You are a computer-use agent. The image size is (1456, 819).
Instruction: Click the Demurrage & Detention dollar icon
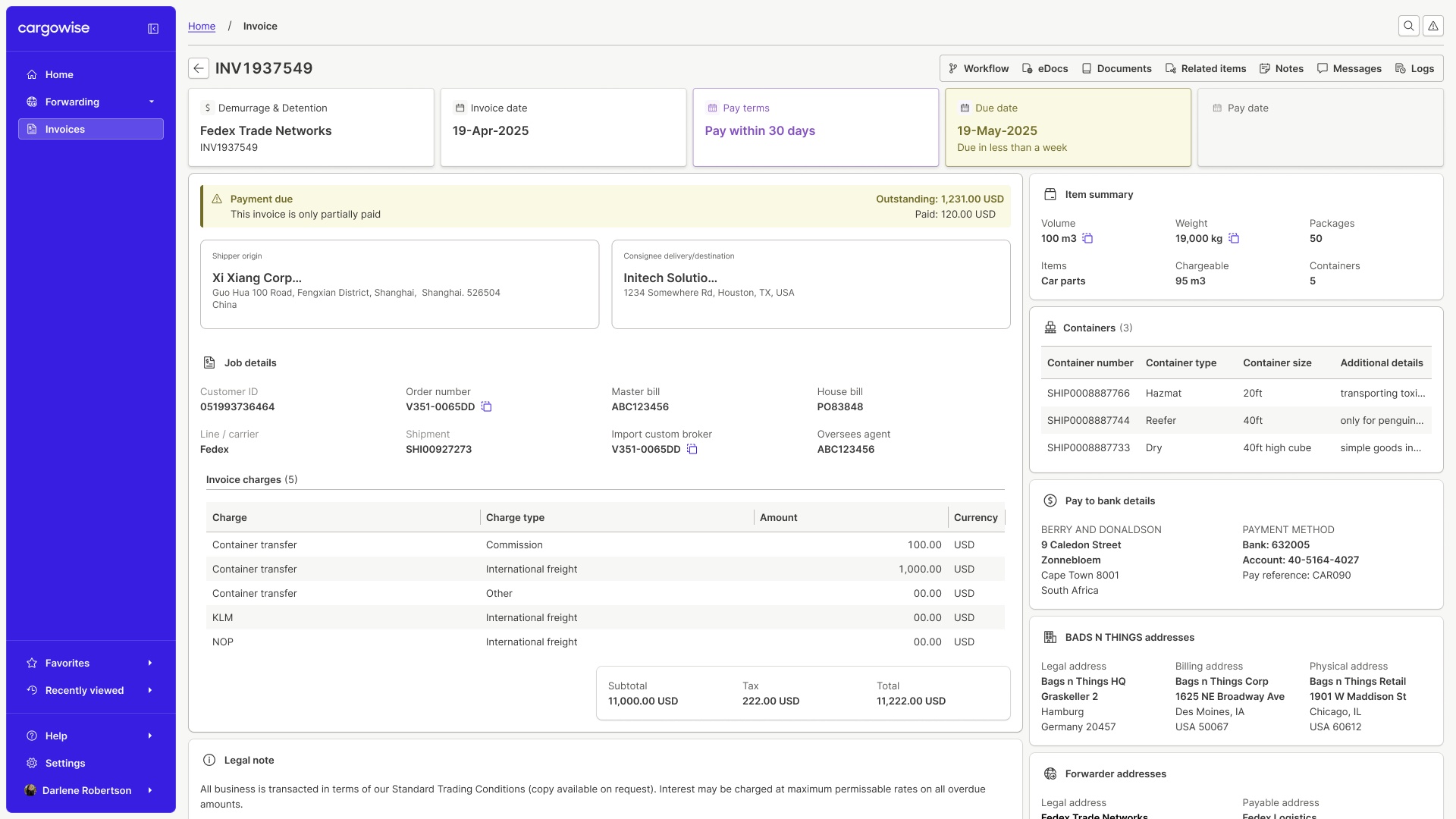(207, 108)
